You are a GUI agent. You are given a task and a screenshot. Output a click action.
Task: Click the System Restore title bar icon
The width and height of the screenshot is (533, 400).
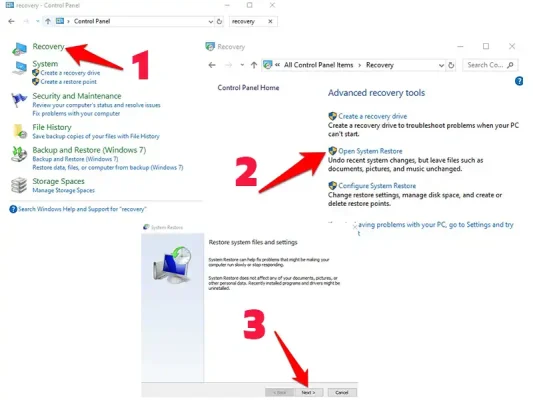click(146, 227)
